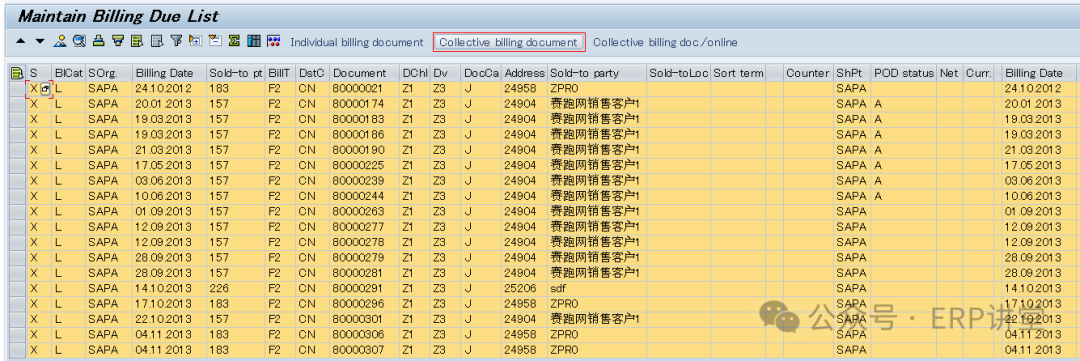Sort descending with the toolbar icon

(118, 41)
